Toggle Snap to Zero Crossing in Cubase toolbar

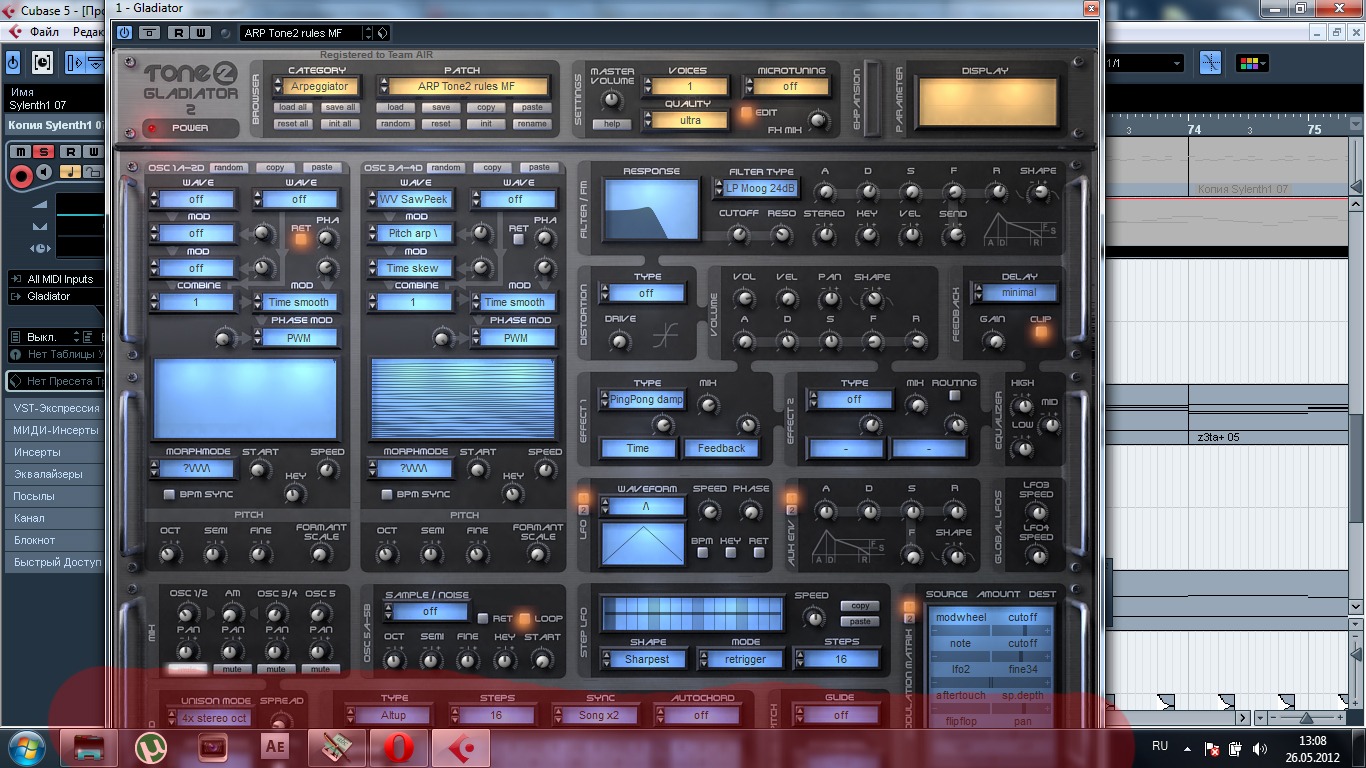point(1210,63)
